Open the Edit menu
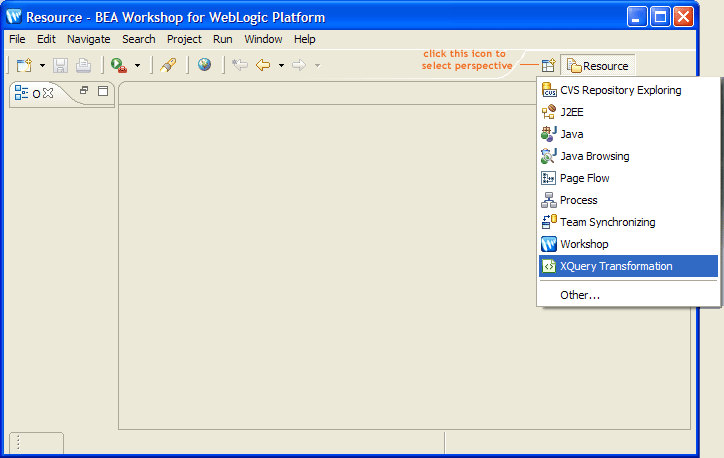Screen dimensions: 724x458 (x=46, y=39)
